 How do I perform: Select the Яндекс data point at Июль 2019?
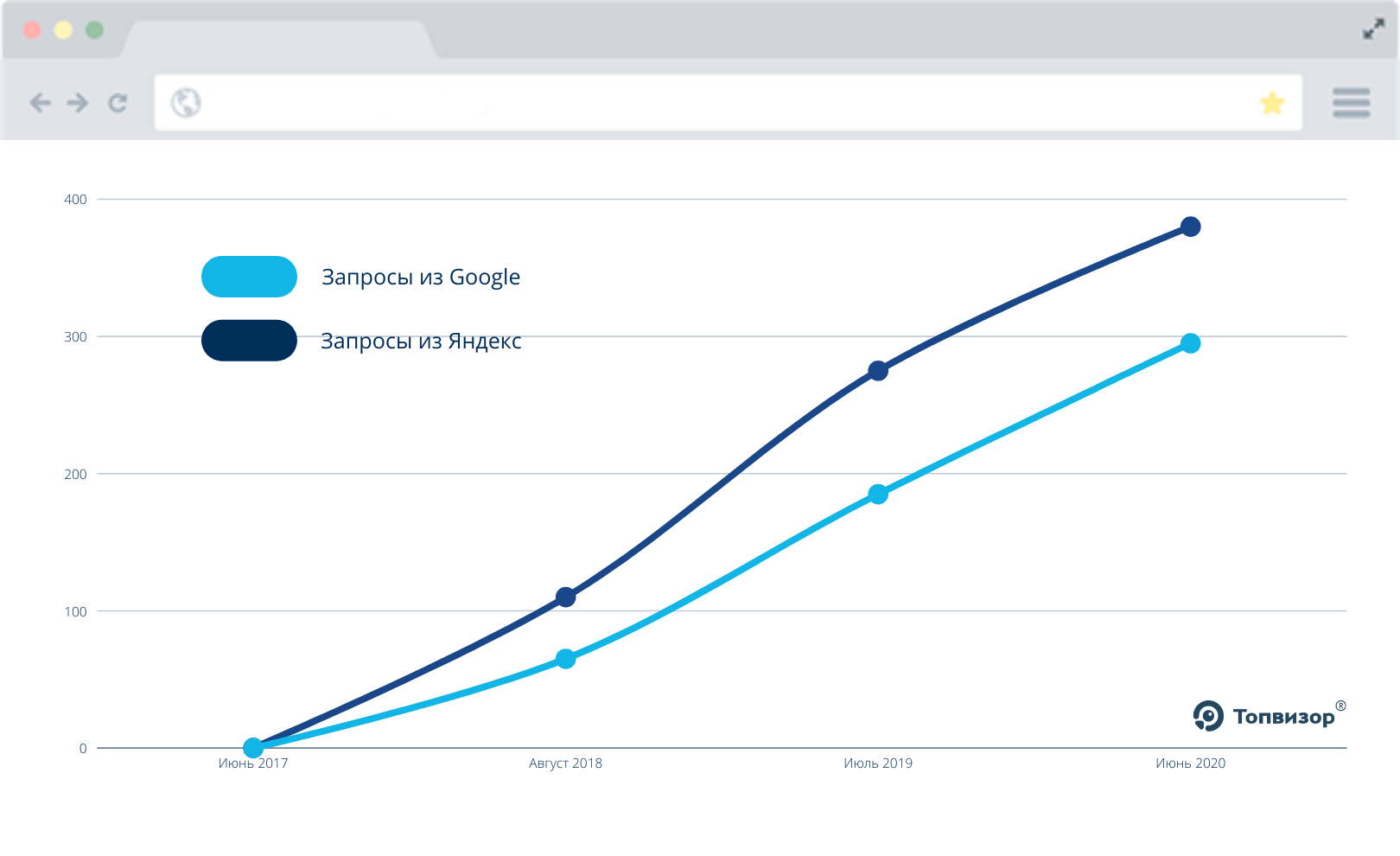(x=878, y=371)
